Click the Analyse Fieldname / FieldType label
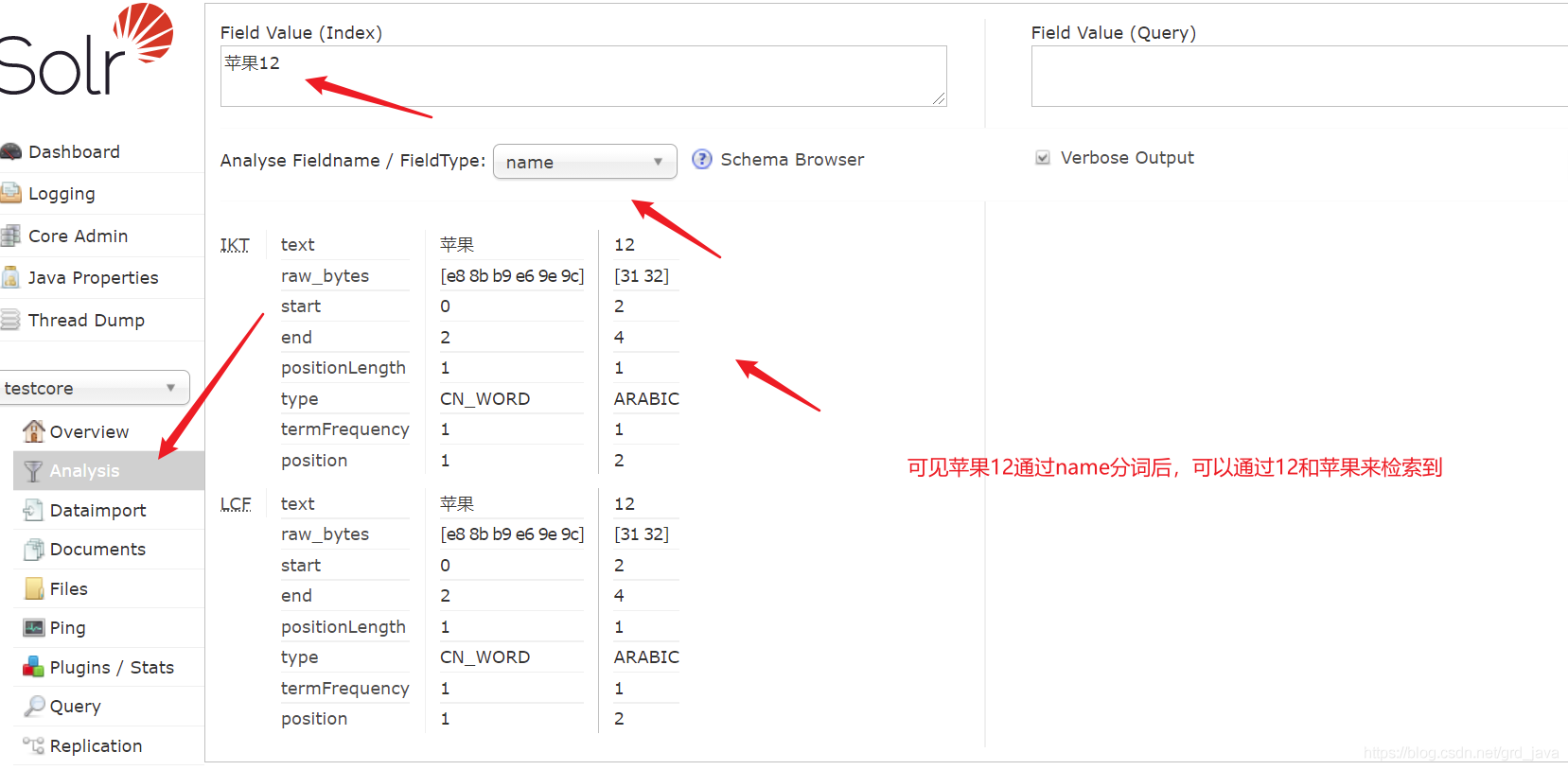Viewport: 1568px width, 770px height. coord(353,161)
